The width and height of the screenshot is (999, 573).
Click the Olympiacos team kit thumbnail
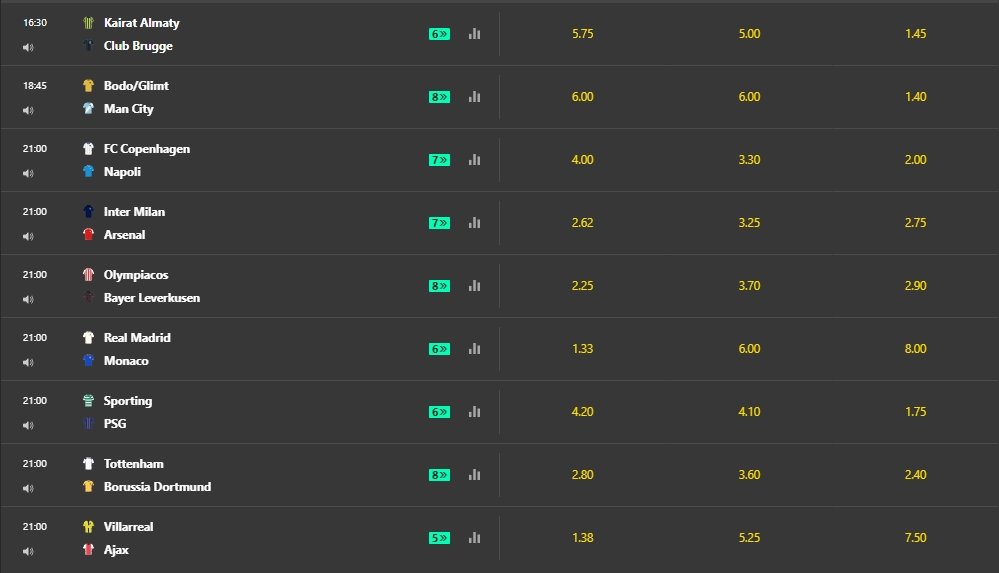(88, 275)
